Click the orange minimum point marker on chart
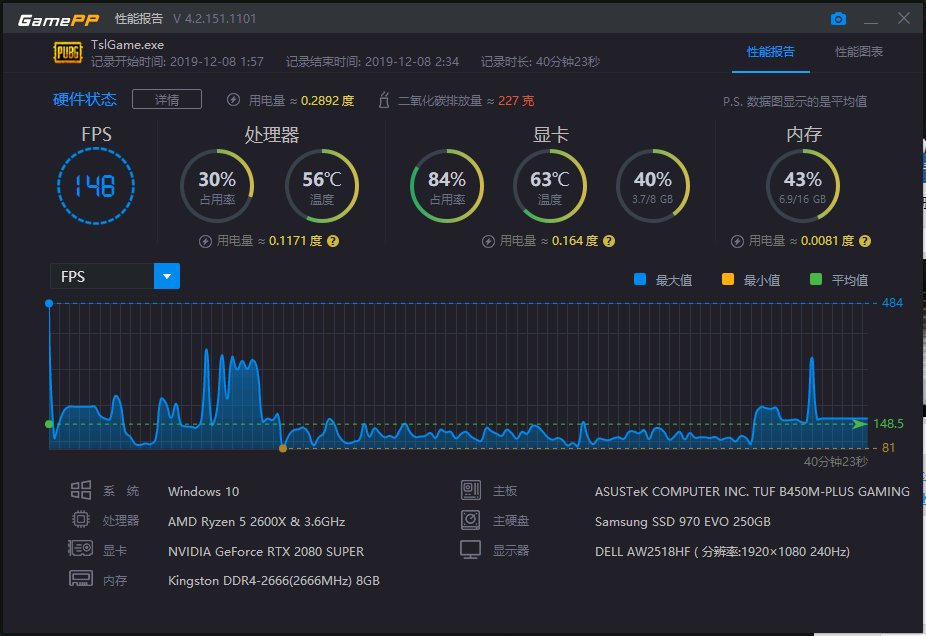This screenshot has width=926, height=636. pos(283,448)
